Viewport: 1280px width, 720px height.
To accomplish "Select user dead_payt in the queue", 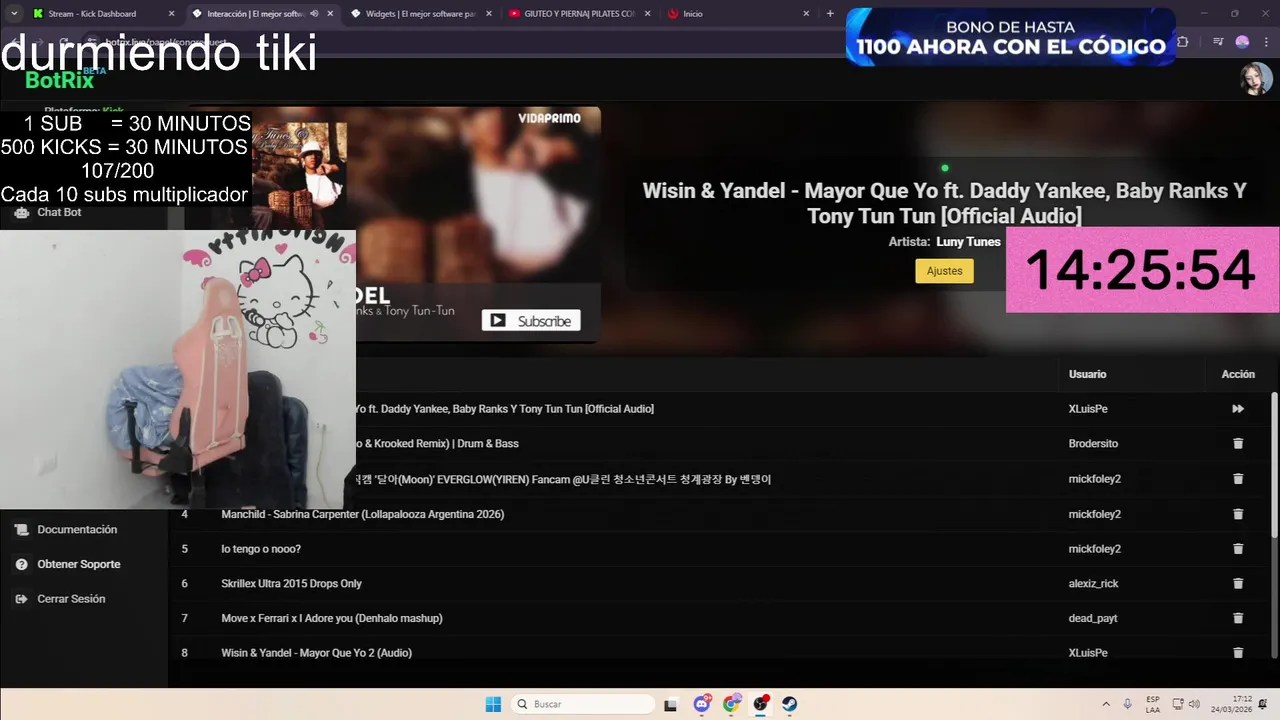I will click(x=1093, y=618).
